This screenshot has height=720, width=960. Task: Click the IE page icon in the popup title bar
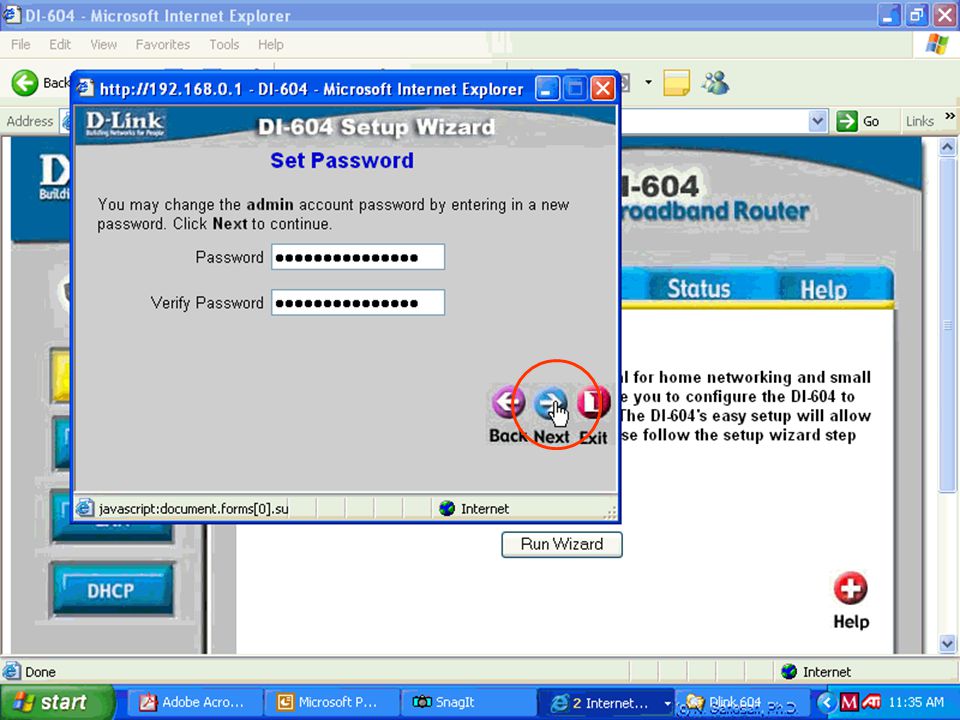pos(85,88)
